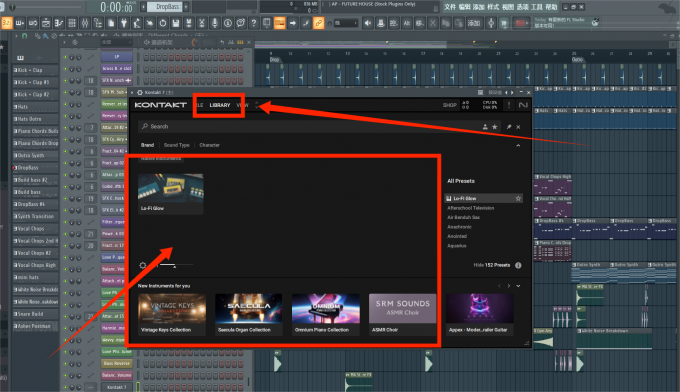Select the Sound Type filter tab

(177, 145)
